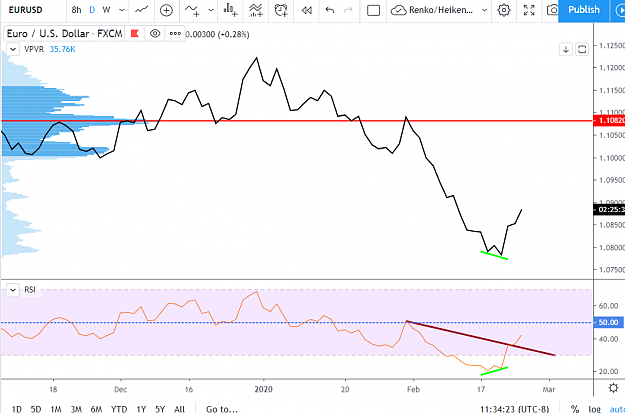Open the Go to... date dialog
The width and height of the screenshot is (625, 413).
click(222, 409)
